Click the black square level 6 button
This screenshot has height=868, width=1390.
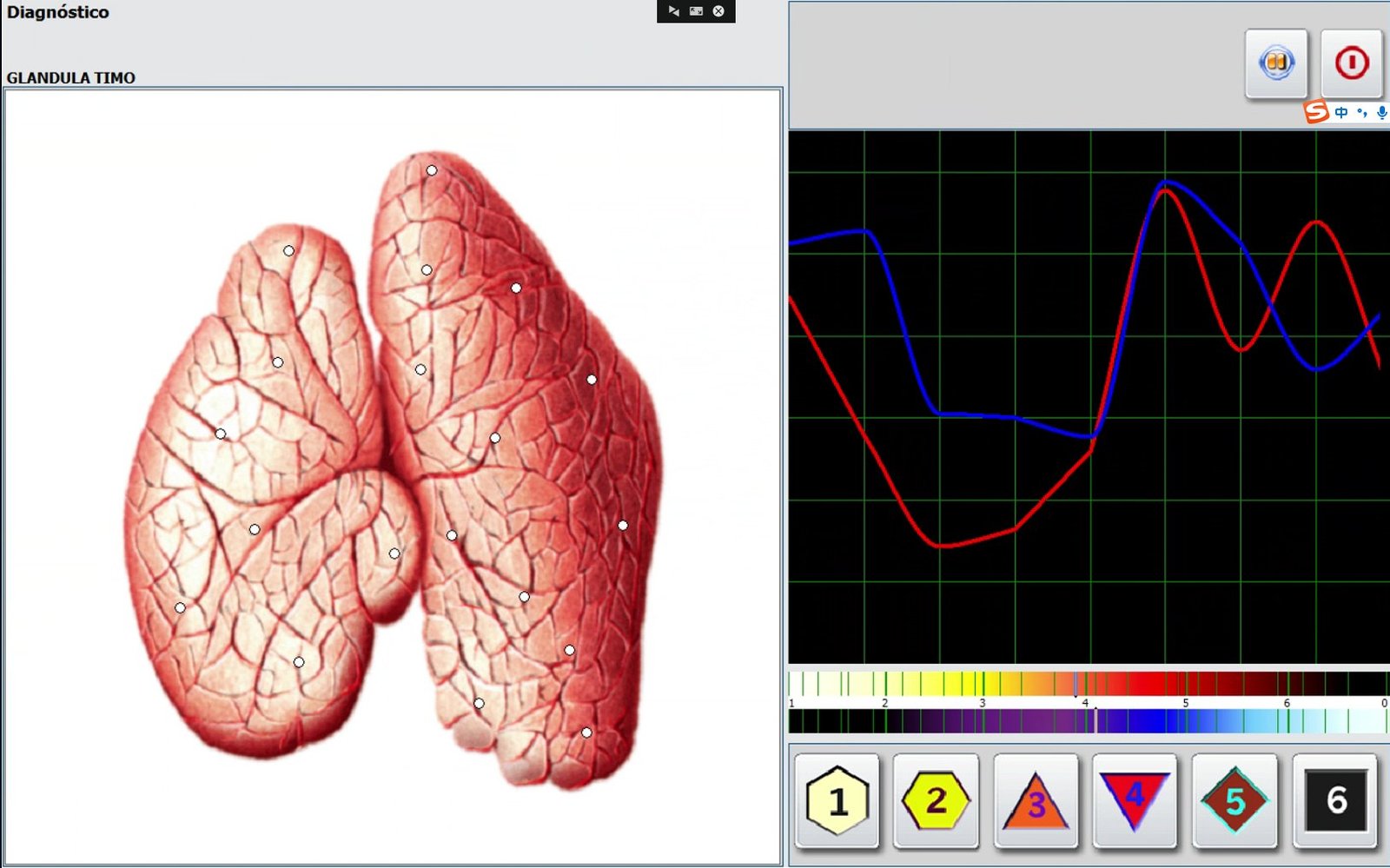click(1335, 801)
